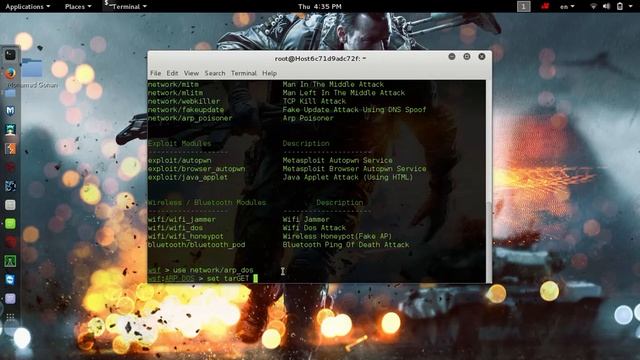The image size is (640, 360).
Task: Click the network/webkiller text
Action: 184,101
